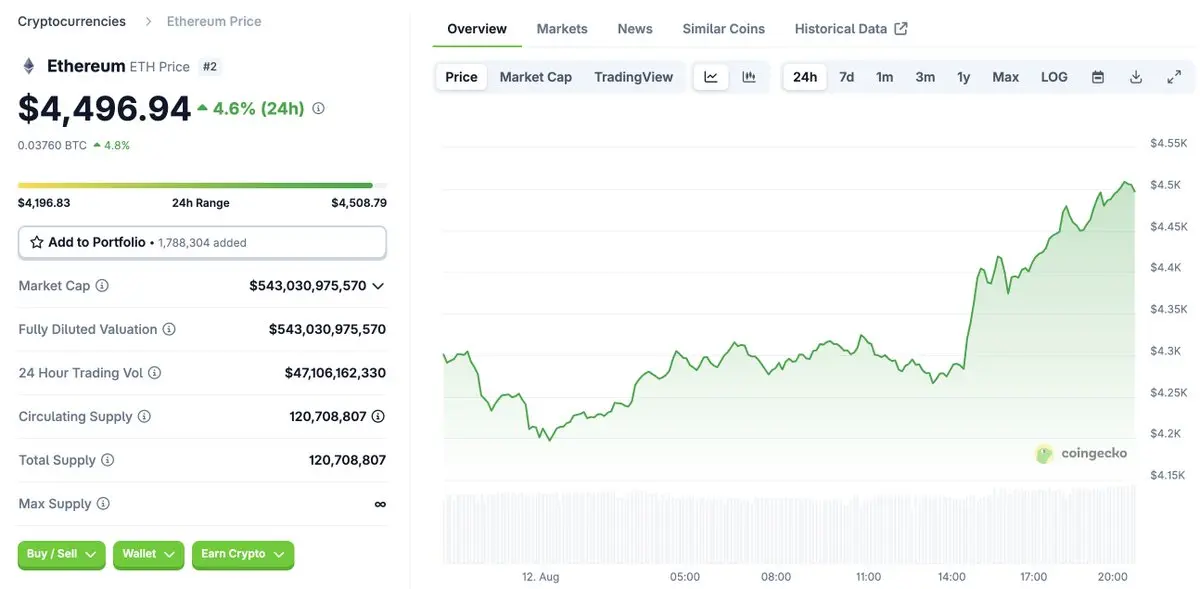
Task: Click the 12. Aug date axis label
Action: point(541,577)
